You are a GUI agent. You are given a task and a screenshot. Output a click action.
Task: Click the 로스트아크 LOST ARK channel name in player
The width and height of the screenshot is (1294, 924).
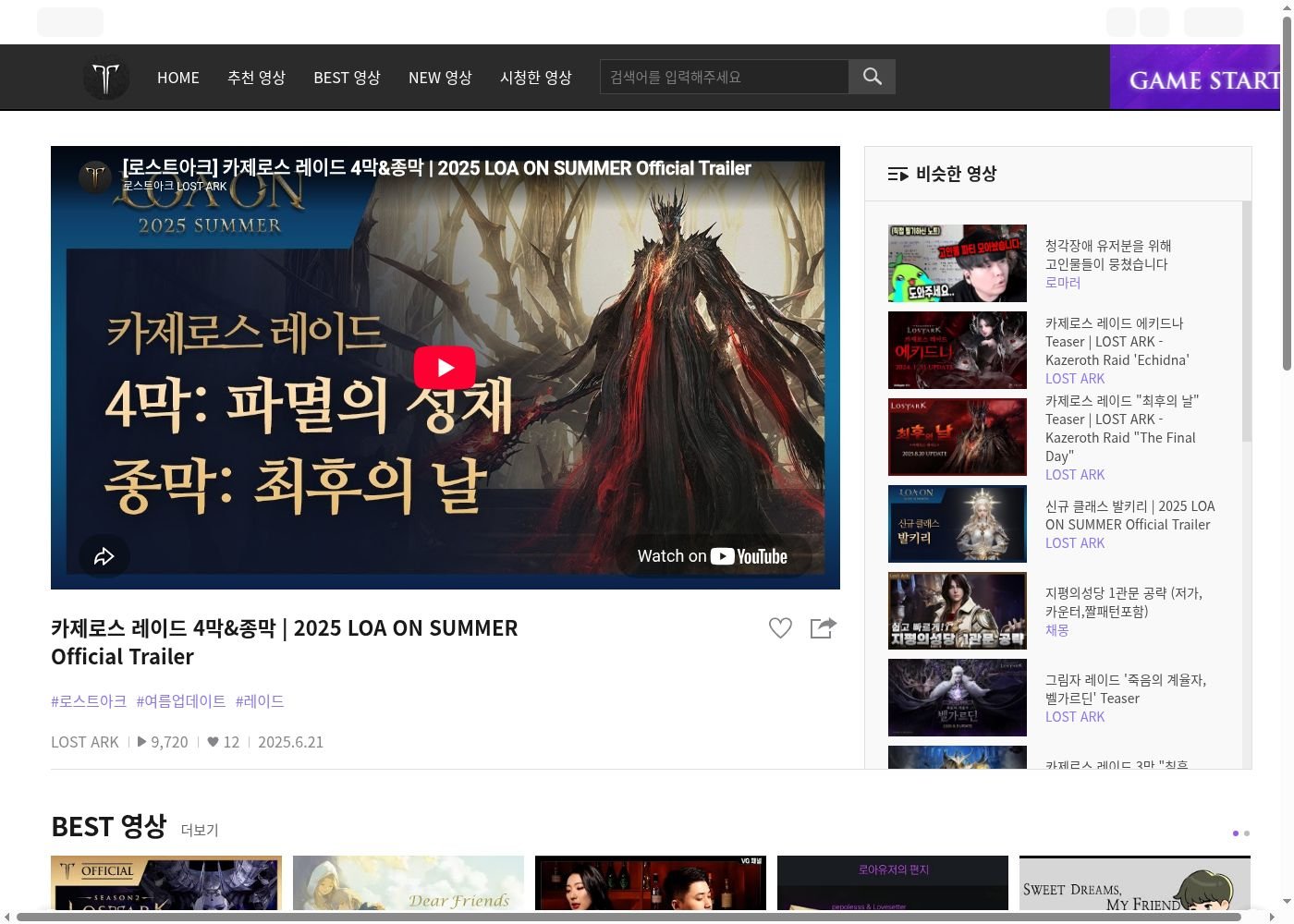point(175,186)
